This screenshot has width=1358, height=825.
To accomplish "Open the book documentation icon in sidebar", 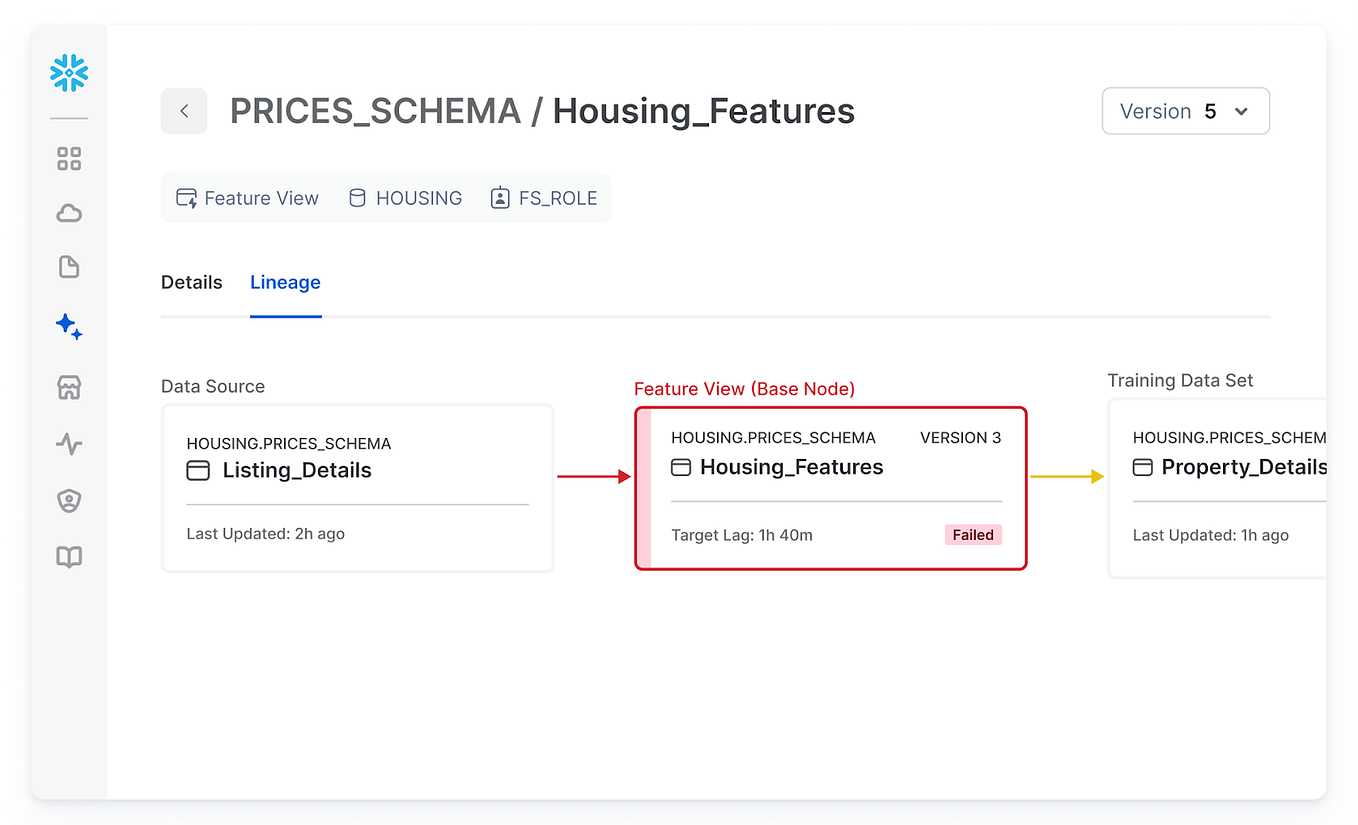I will [69, 557].
